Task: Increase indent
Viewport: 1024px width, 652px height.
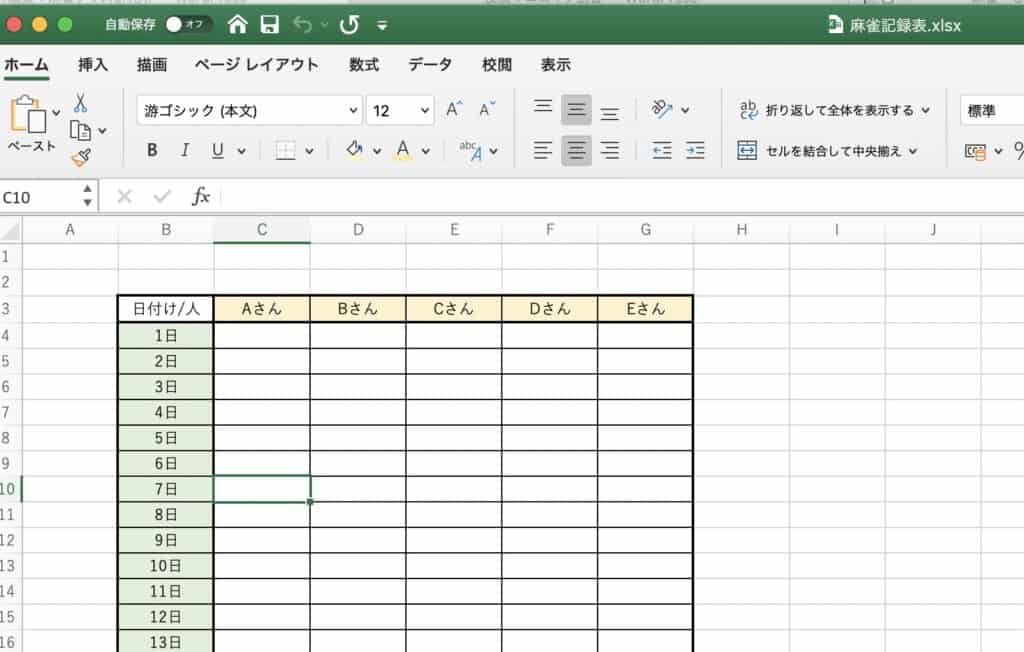Action: click(x=695, y=150)
